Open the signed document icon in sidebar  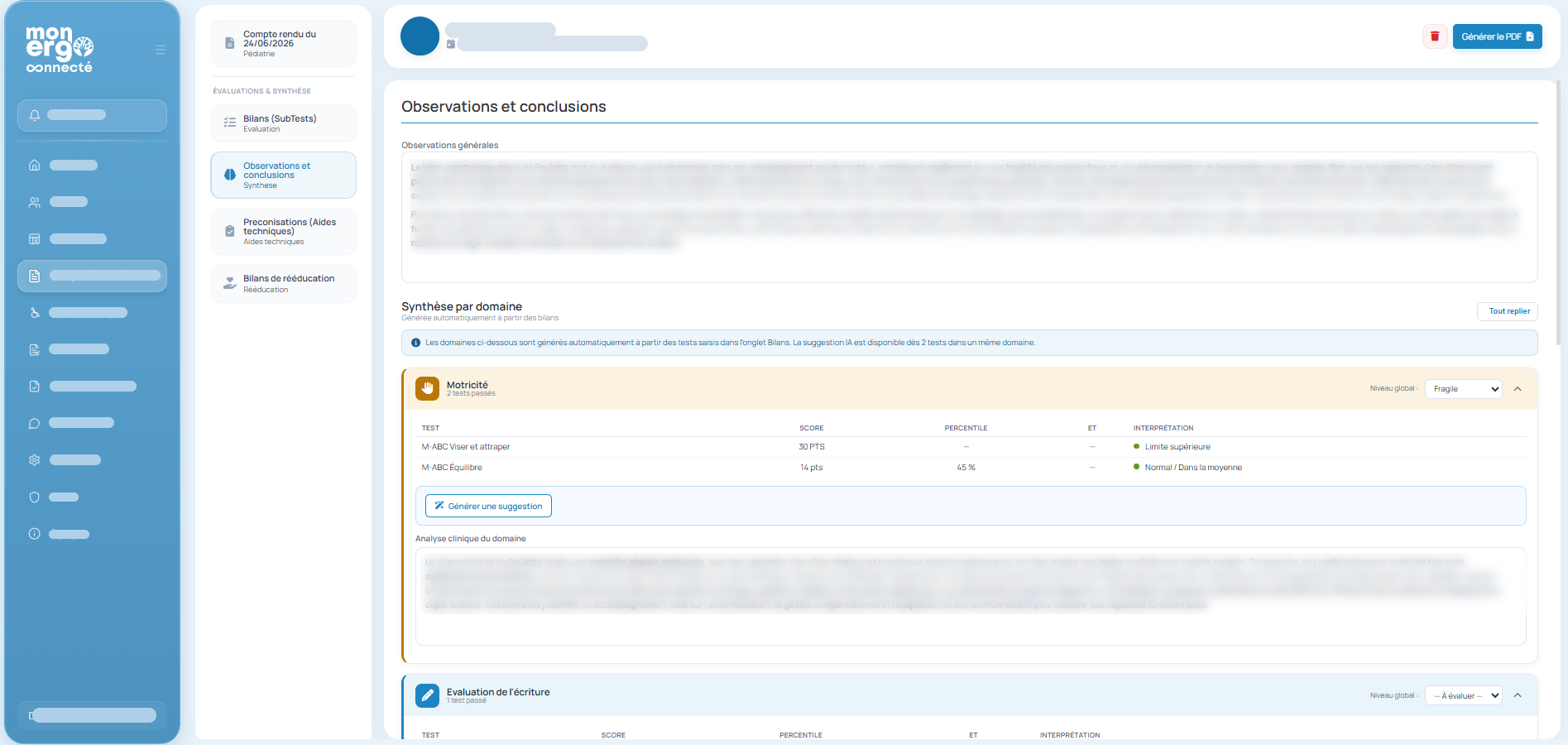coord(34,349)
